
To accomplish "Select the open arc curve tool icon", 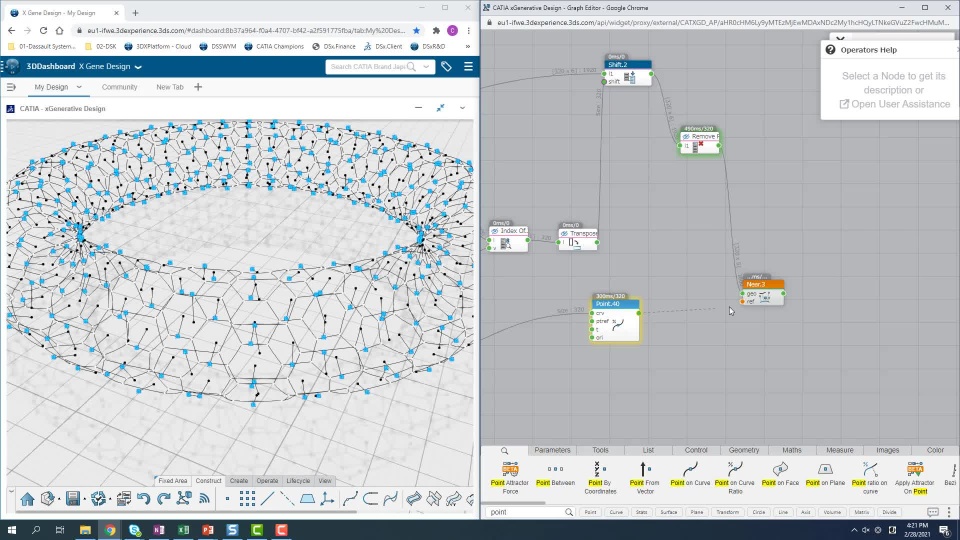I will click(x=370, y=499).
